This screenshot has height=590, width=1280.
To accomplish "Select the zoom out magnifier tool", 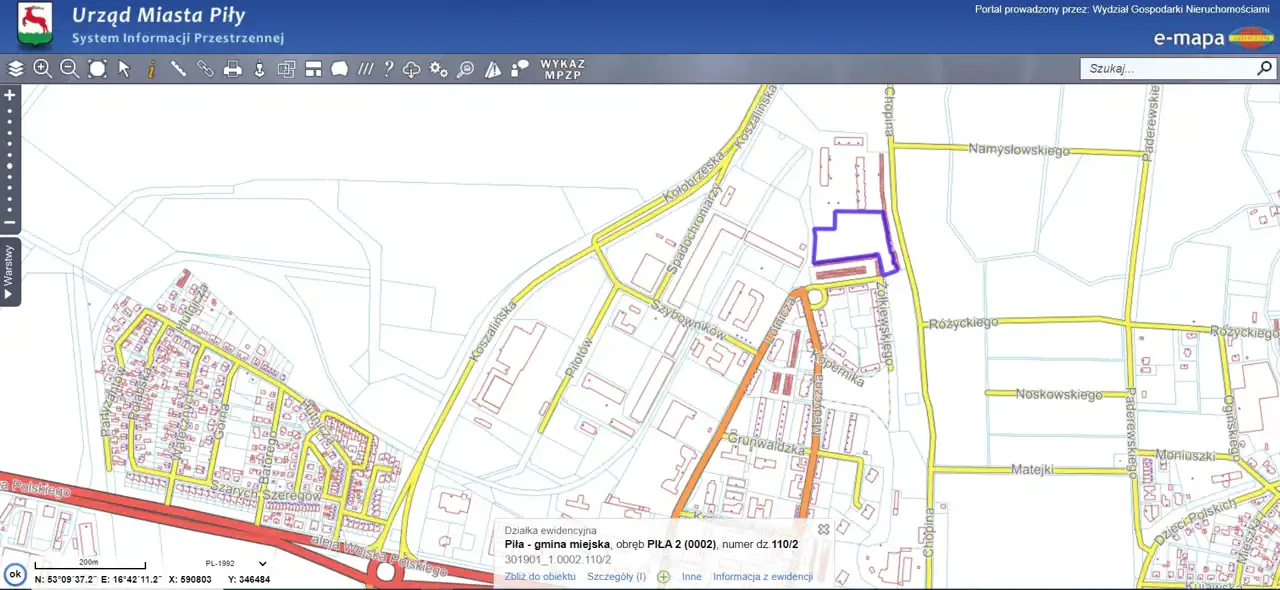I will (69, 69).
